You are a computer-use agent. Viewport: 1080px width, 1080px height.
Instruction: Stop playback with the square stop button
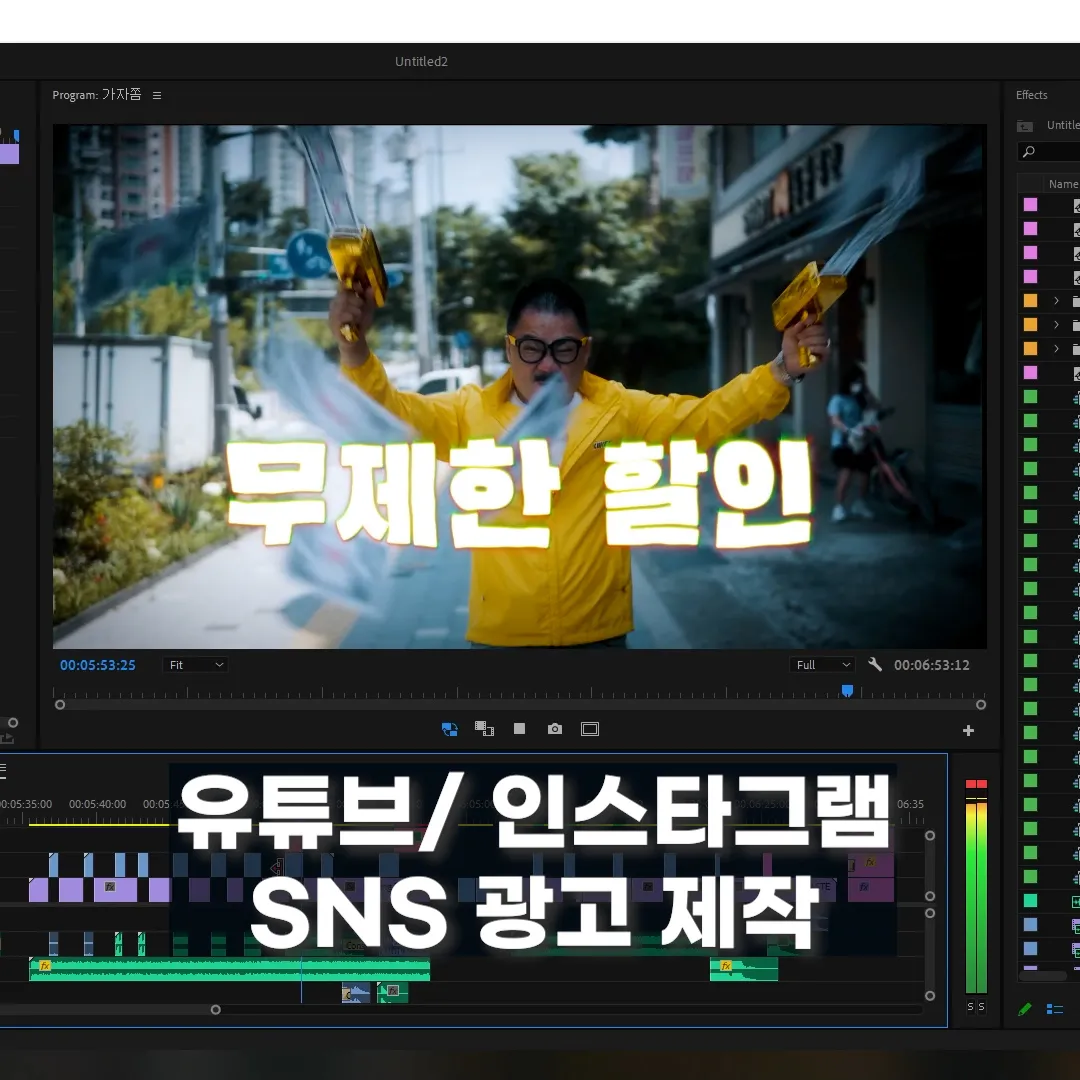coord(519,729)
